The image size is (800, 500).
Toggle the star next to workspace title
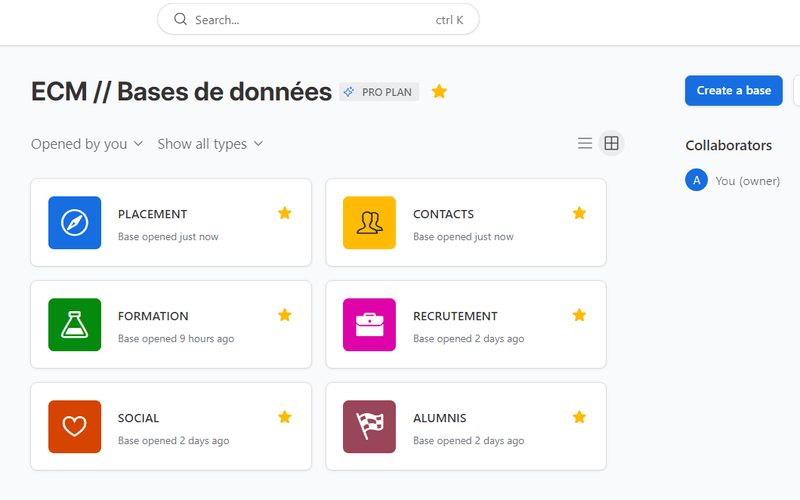pos(439,92)
